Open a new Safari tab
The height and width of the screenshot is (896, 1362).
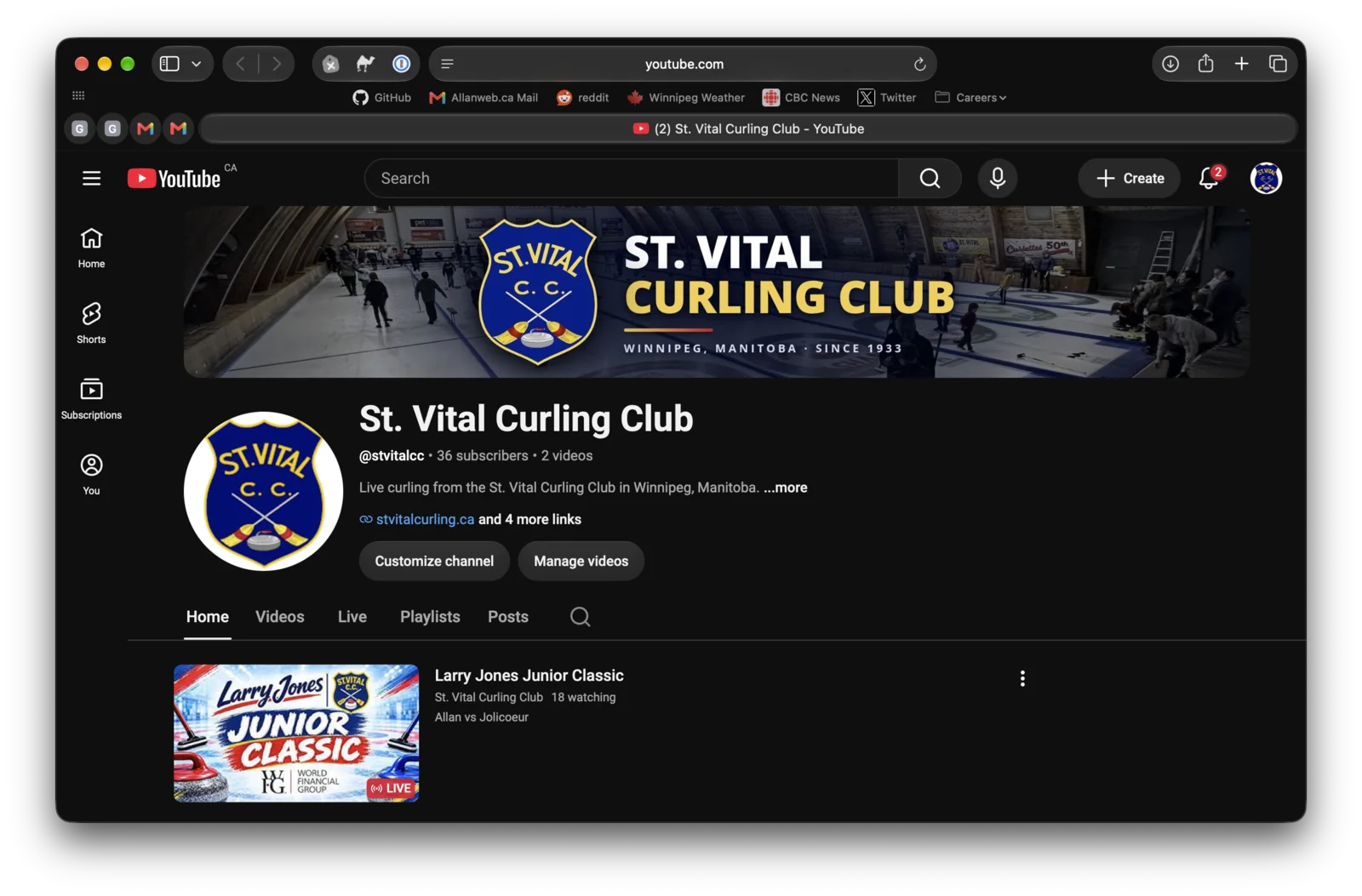coord(1241,64)
